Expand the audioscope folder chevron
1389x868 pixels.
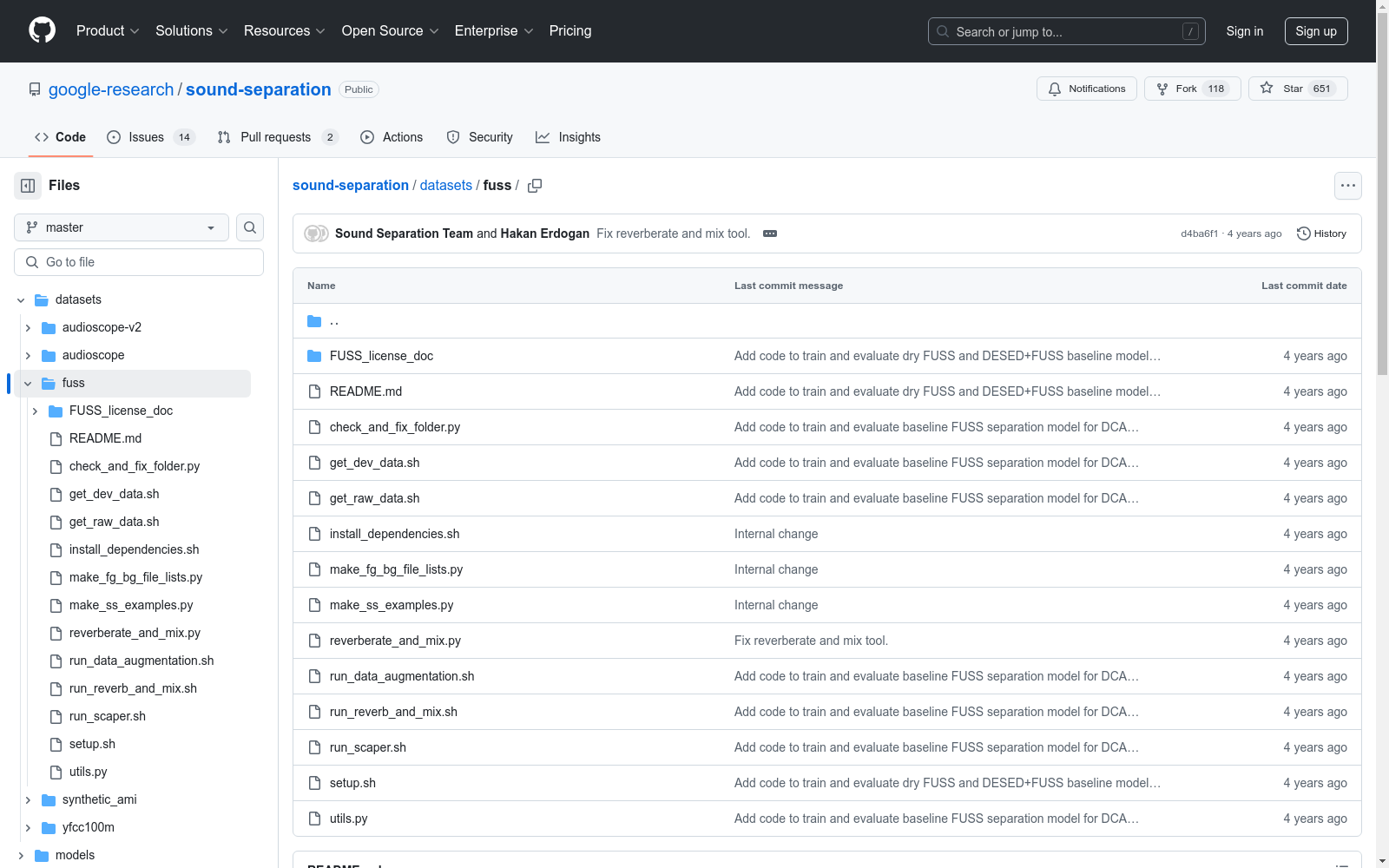[28, 356]
